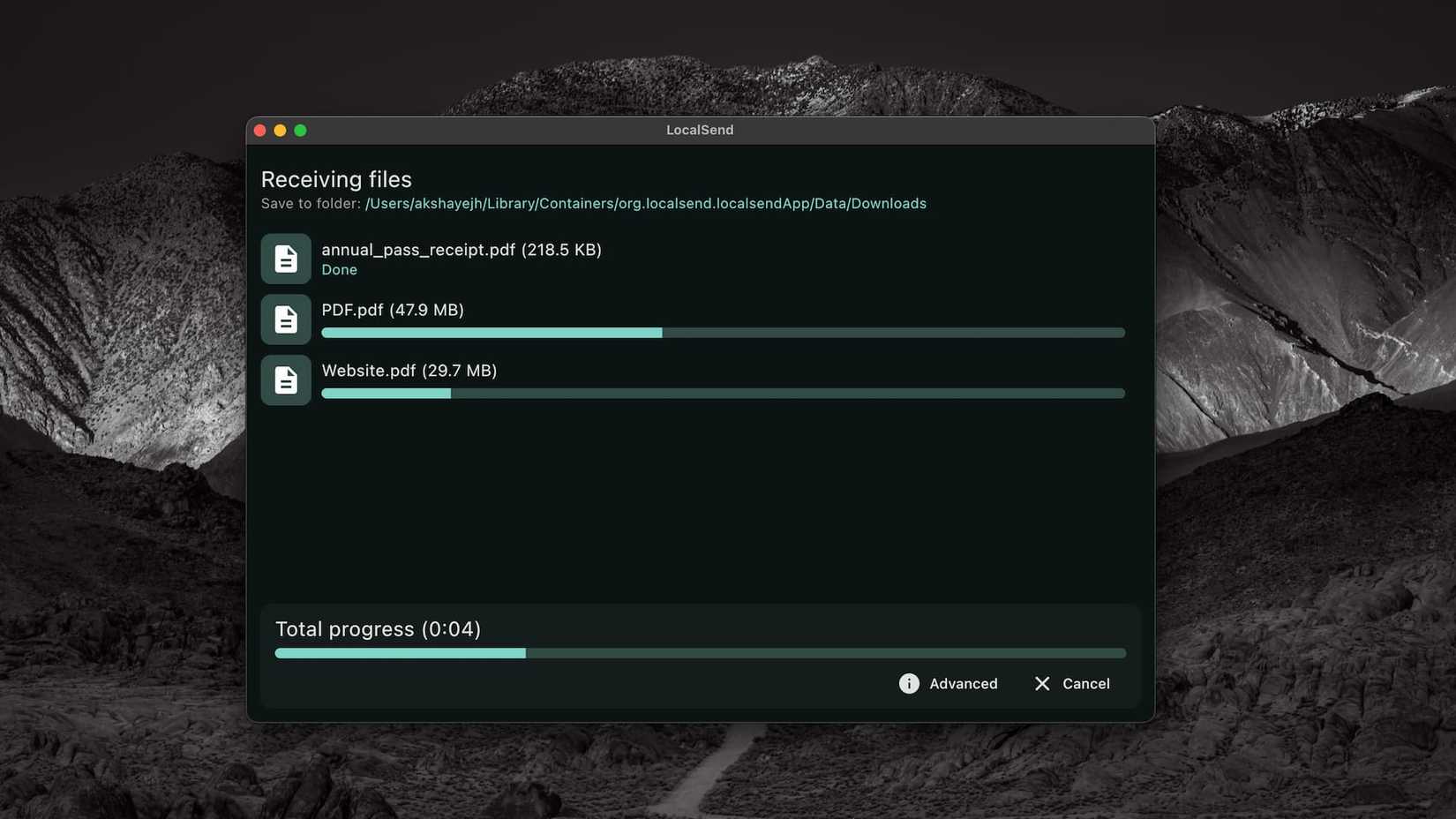Click the Done status under annual_pass_receipt.pdf
1456x819 pixels.
coord(339,269)
